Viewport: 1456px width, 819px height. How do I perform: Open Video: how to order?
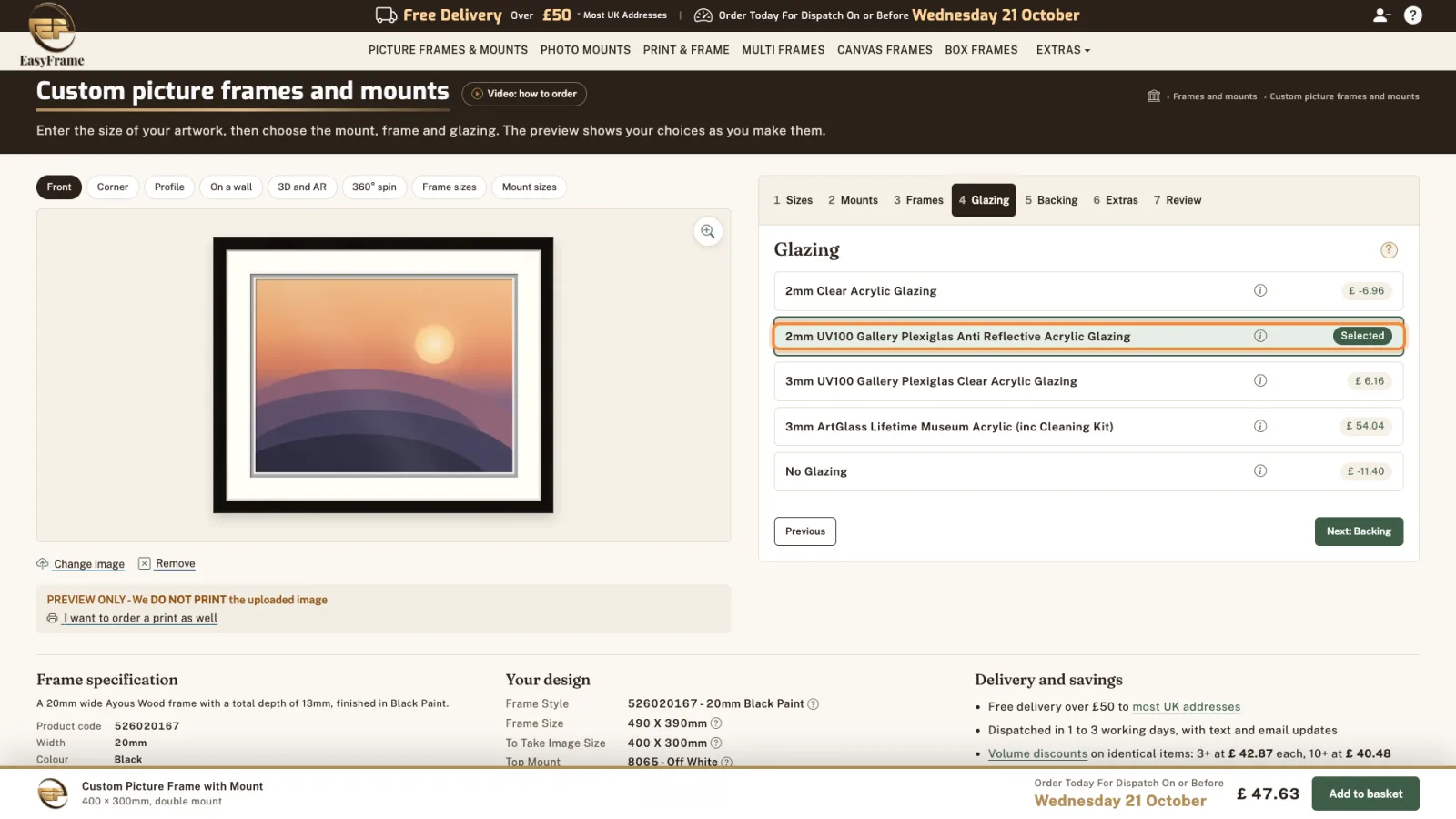tap(524, 94)
